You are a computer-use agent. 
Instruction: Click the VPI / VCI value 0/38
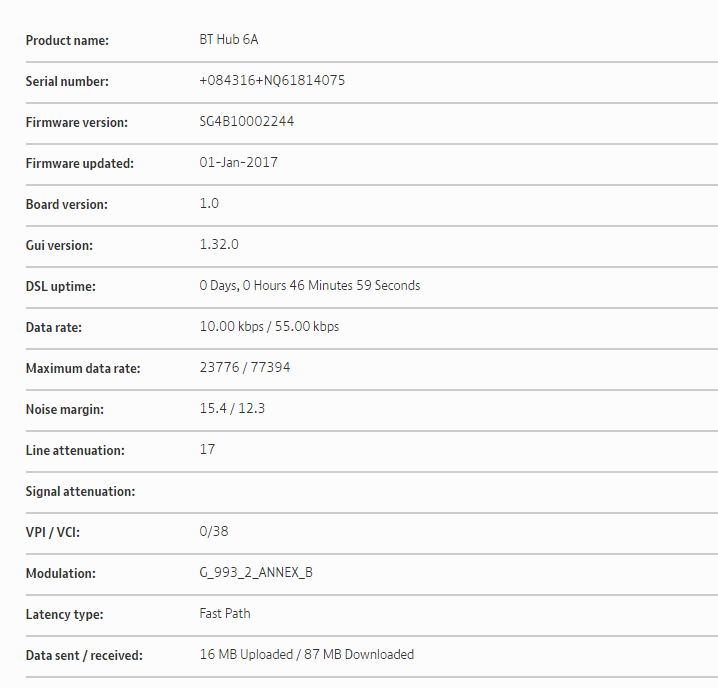(214, 532)
